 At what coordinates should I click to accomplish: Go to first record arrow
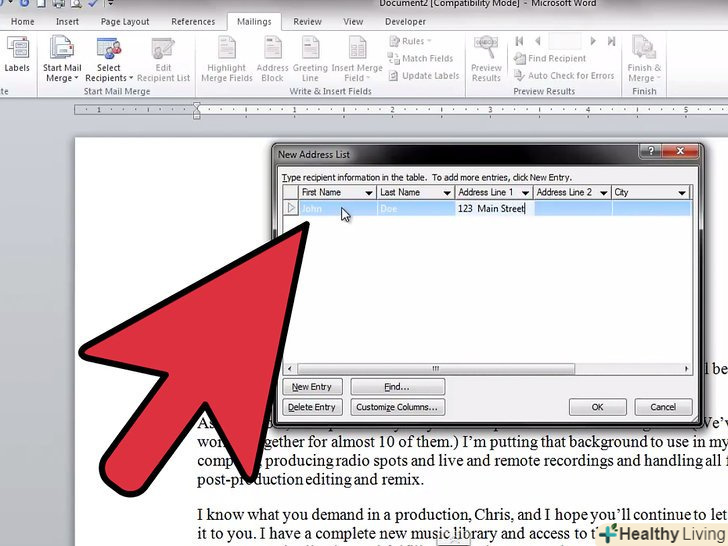(520, 41)
